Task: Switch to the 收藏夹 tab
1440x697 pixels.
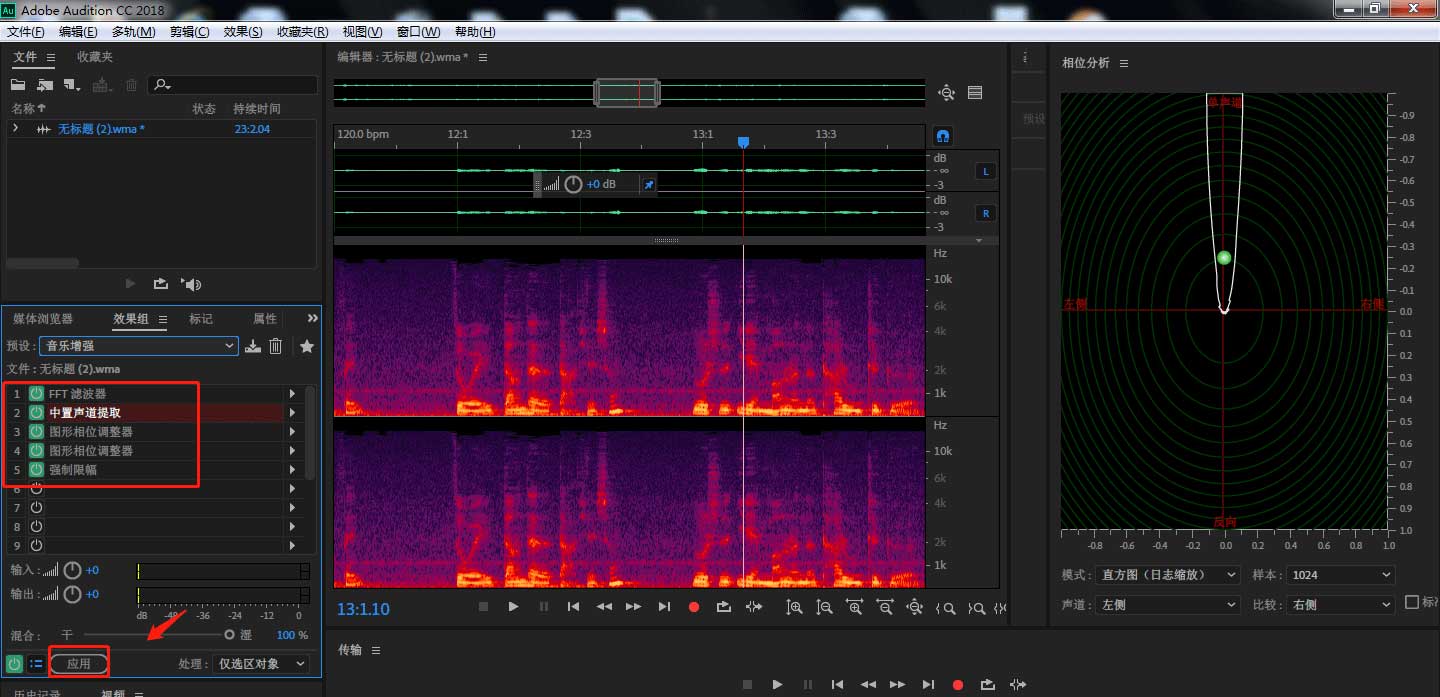Action: coord(94,57)
